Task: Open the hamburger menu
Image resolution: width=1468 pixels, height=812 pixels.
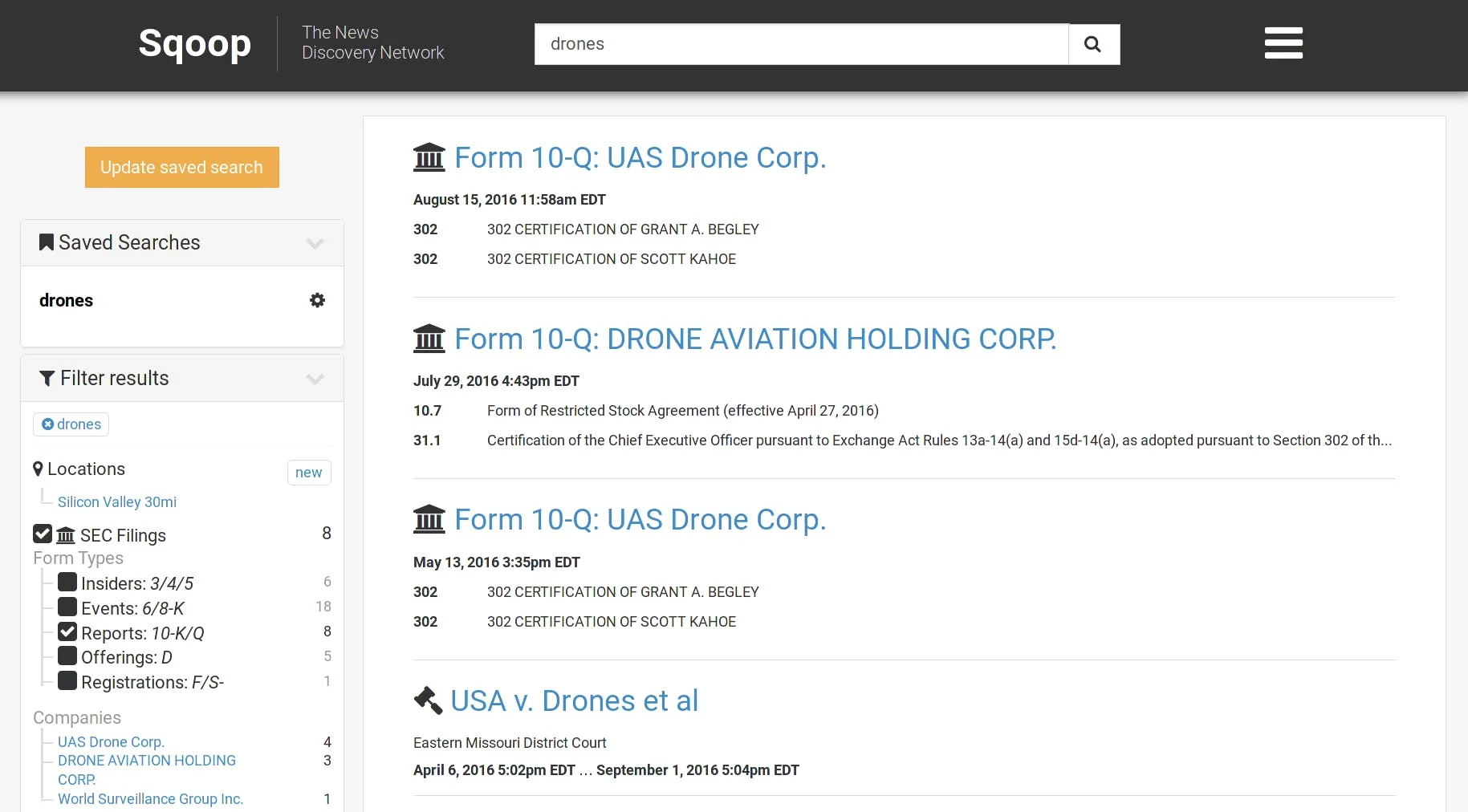Action: click(x=1283, y=43)
